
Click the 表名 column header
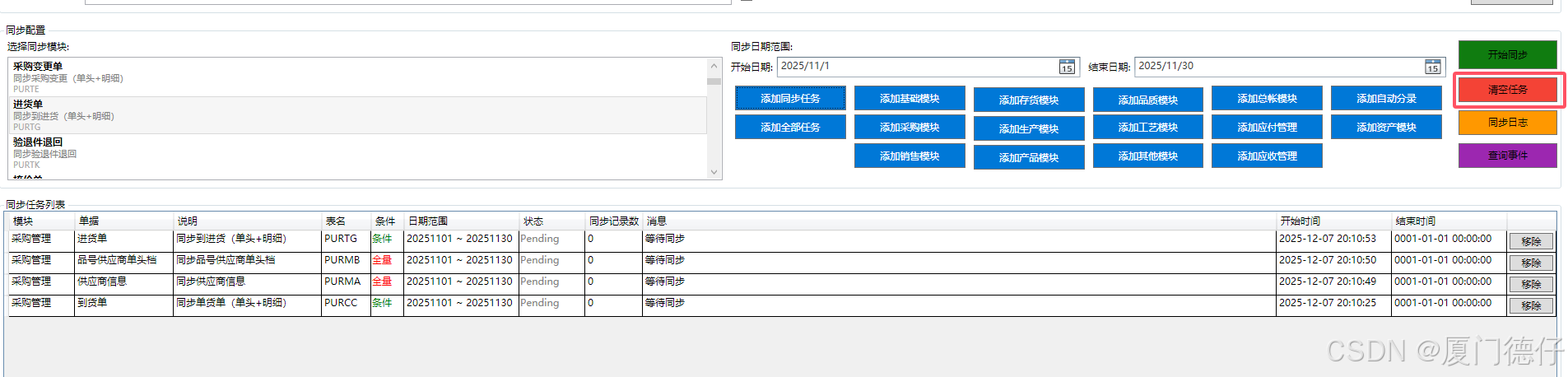[346, 221]
